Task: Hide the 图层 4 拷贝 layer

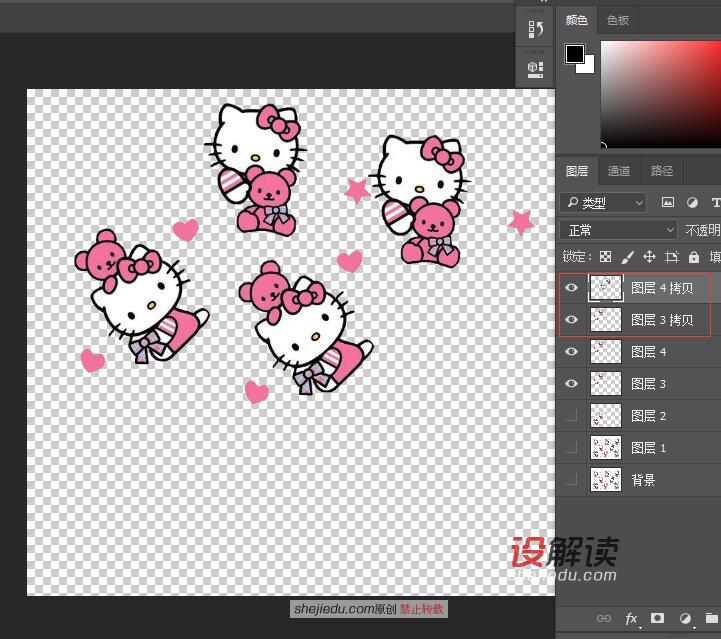Action: [x=572, y=289]
